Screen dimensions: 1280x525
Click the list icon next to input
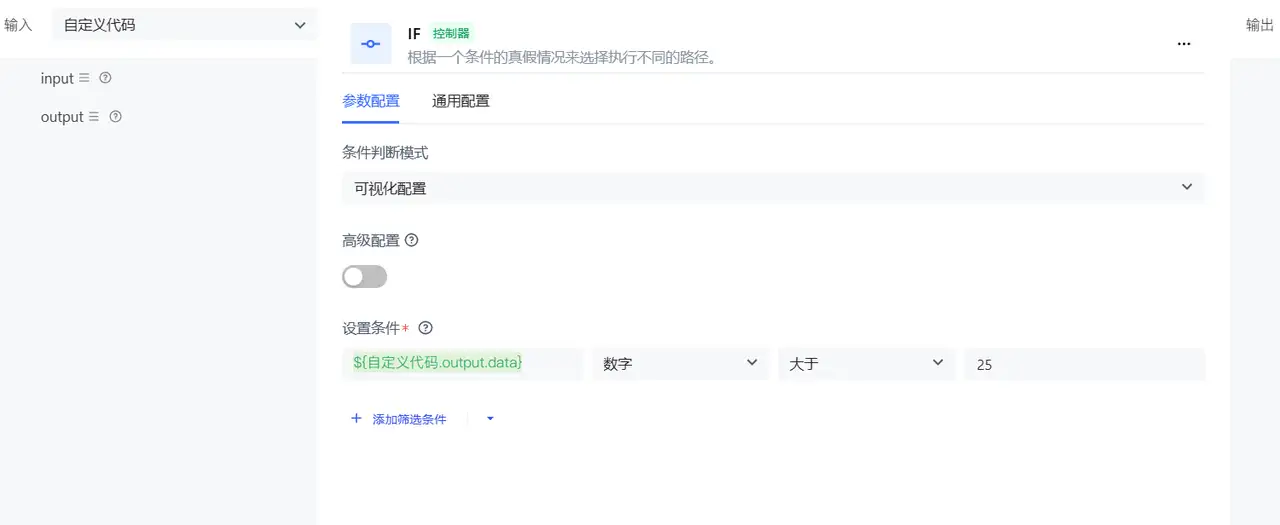[84, 78]
